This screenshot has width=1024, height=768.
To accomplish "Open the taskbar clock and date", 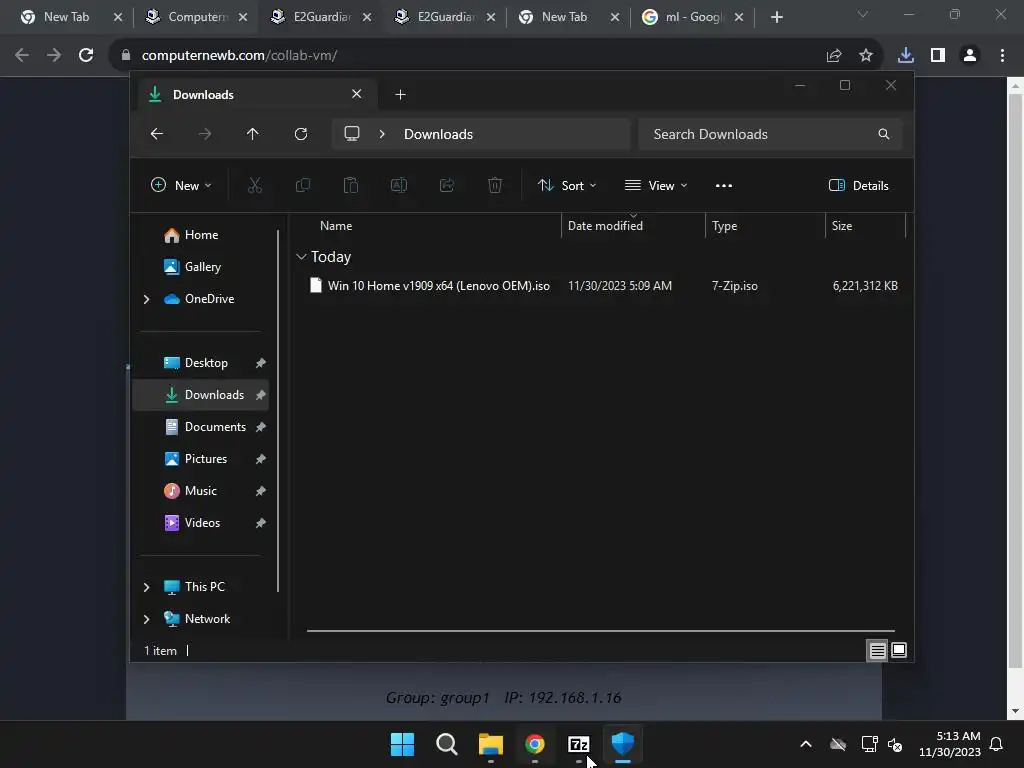I will click(x=950, y=744).
